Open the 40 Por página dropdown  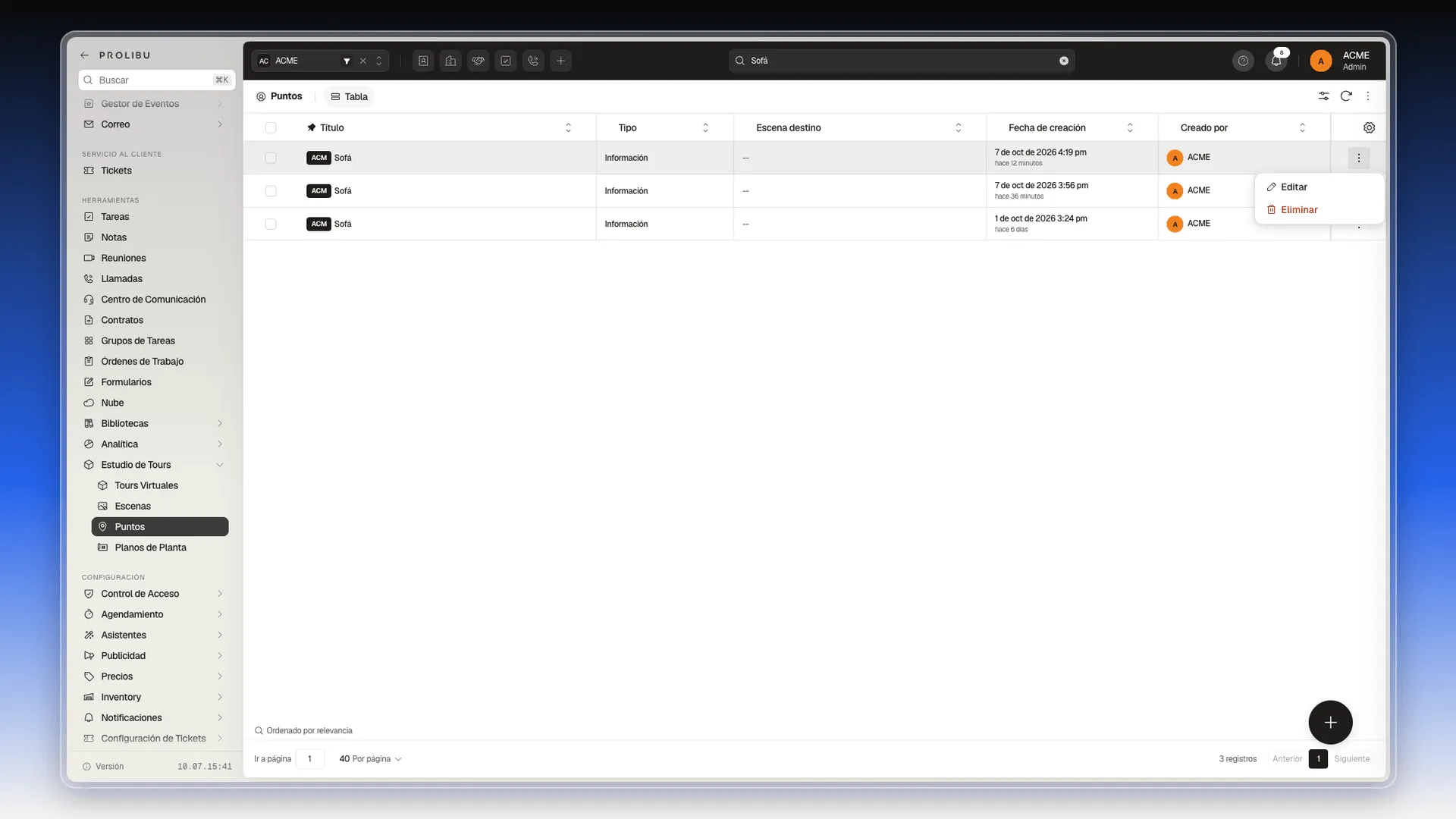coord(370,758)
